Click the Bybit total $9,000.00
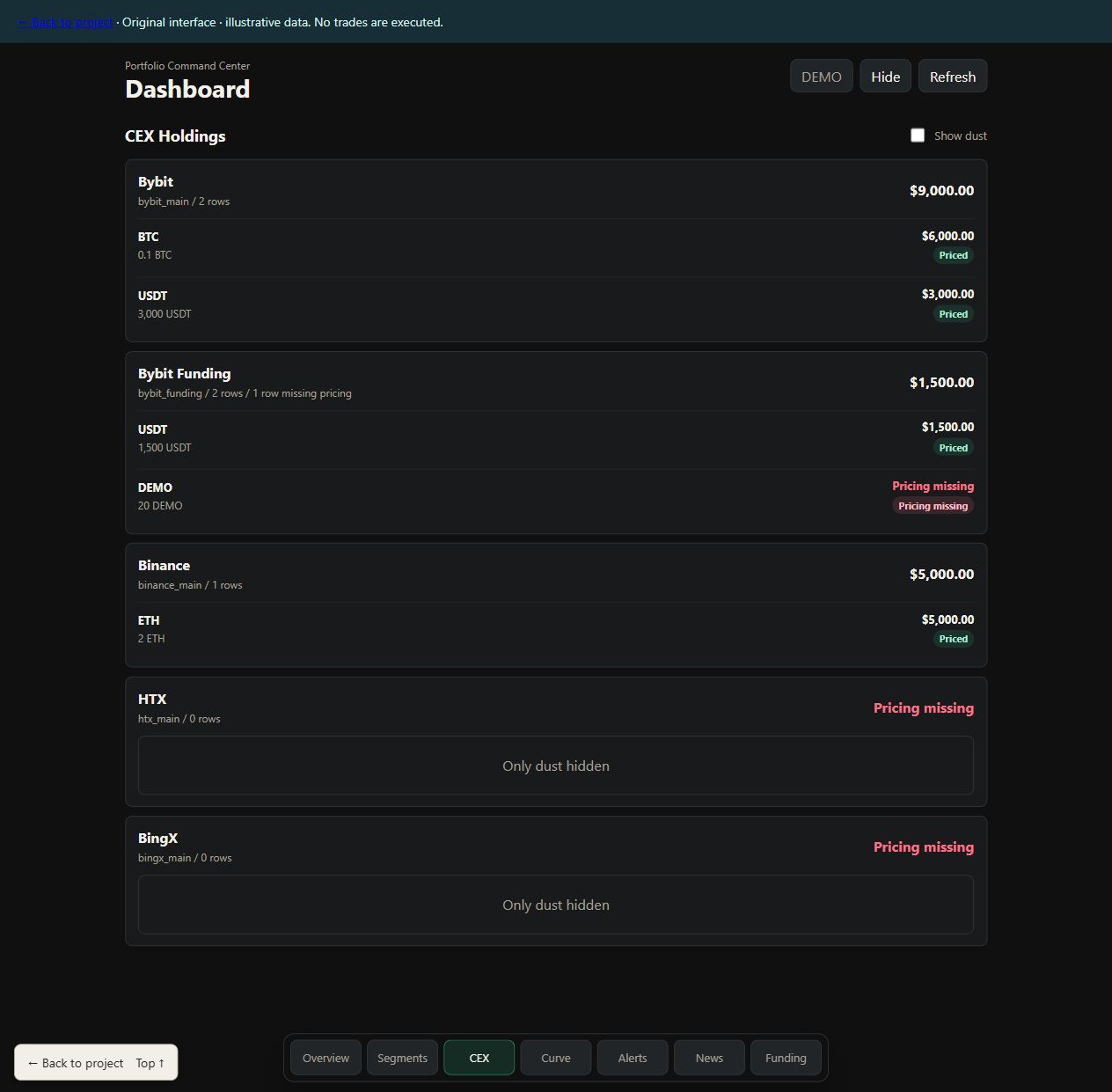Image resolution: width=1112 pixels, height=1092 pixels. click(x=941, y=190)
